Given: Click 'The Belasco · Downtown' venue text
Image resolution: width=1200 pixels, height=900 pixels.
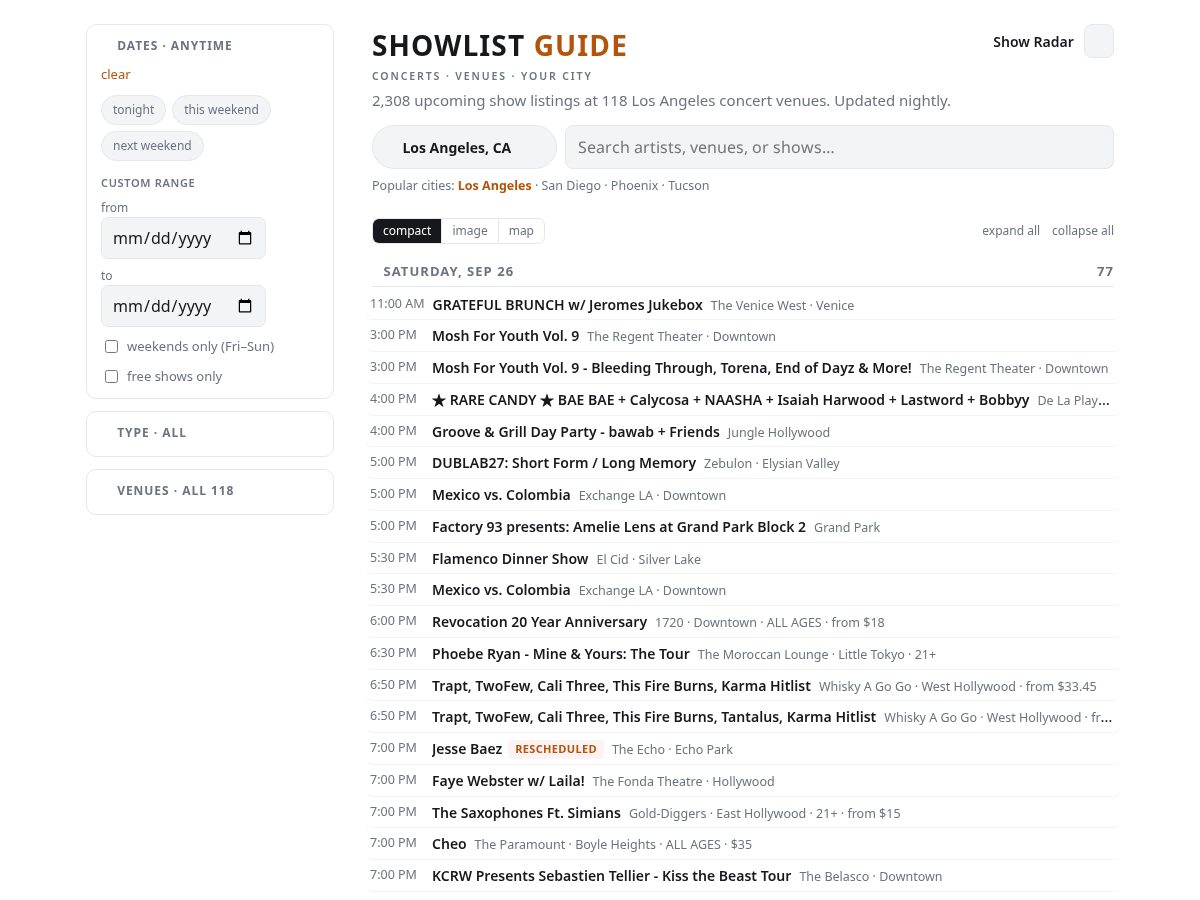Looking at the screenshot, I should [x=871, y=877].
